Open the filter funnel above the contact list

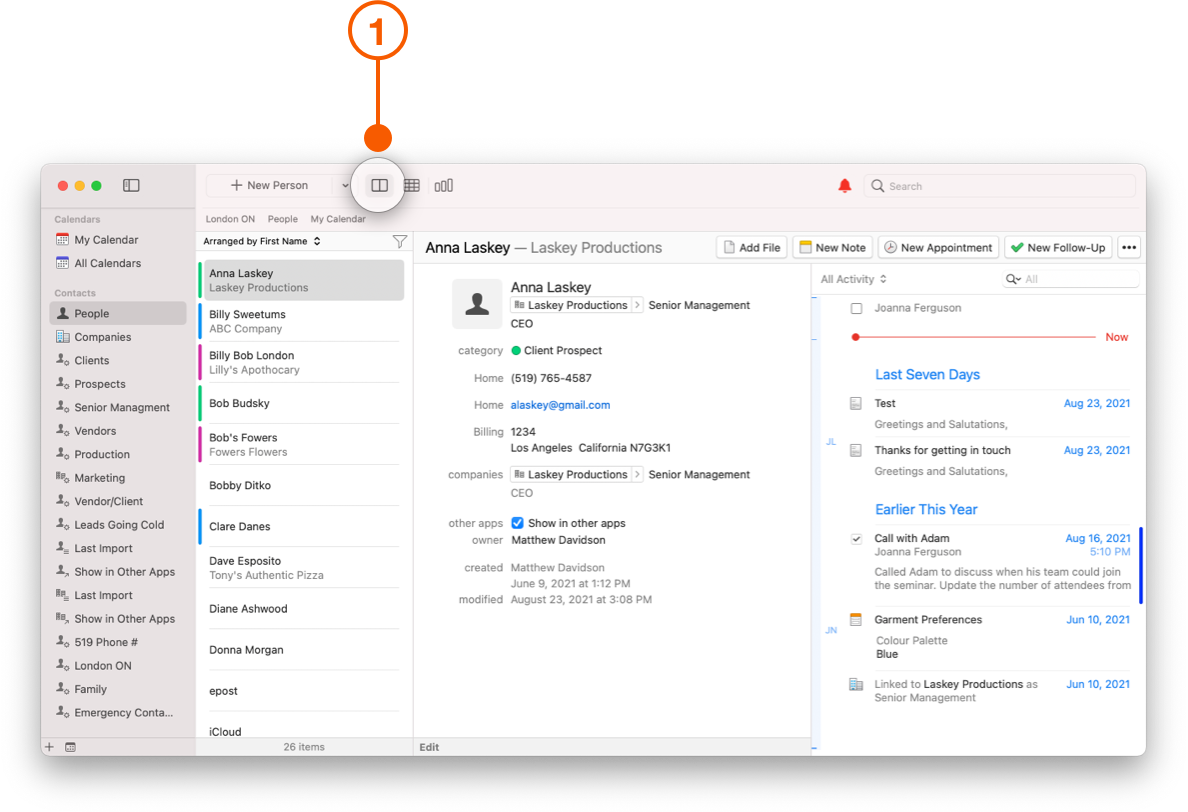click(400, 240)
